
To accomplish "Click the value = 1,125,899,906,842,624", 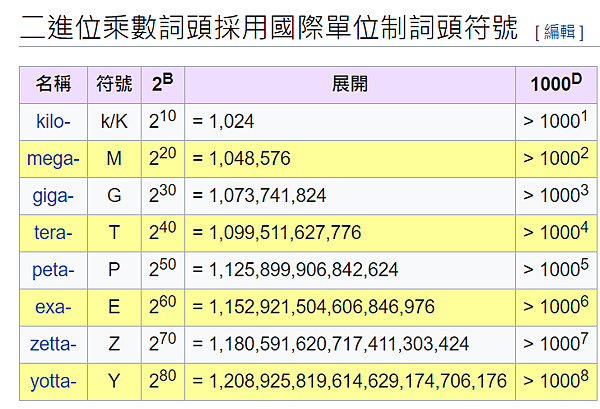I will click(x=295, y=270).
